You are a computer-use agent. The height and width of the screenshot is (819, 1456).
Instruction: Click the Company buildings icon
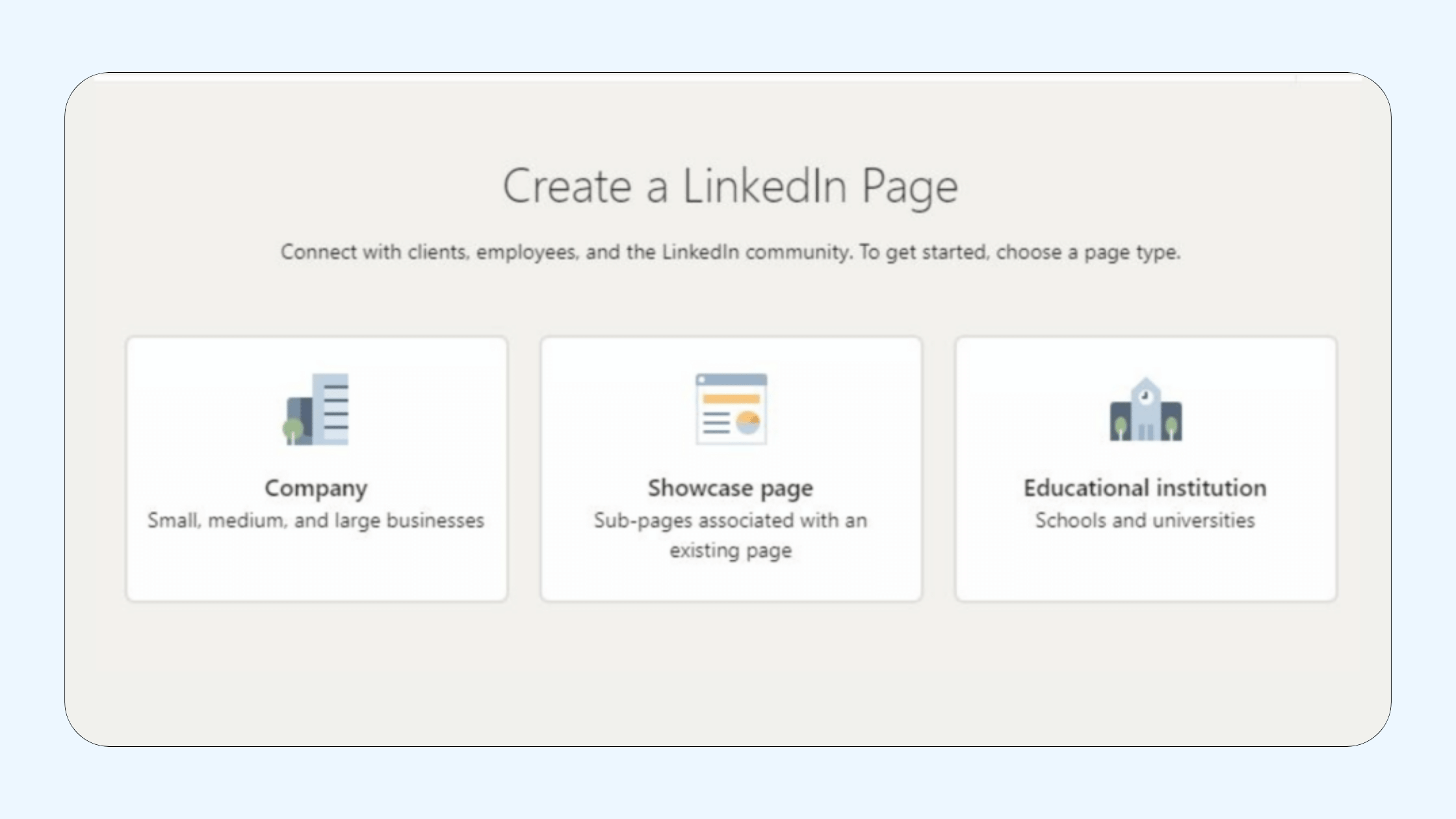pyautogui.click(x=317, y=411)
